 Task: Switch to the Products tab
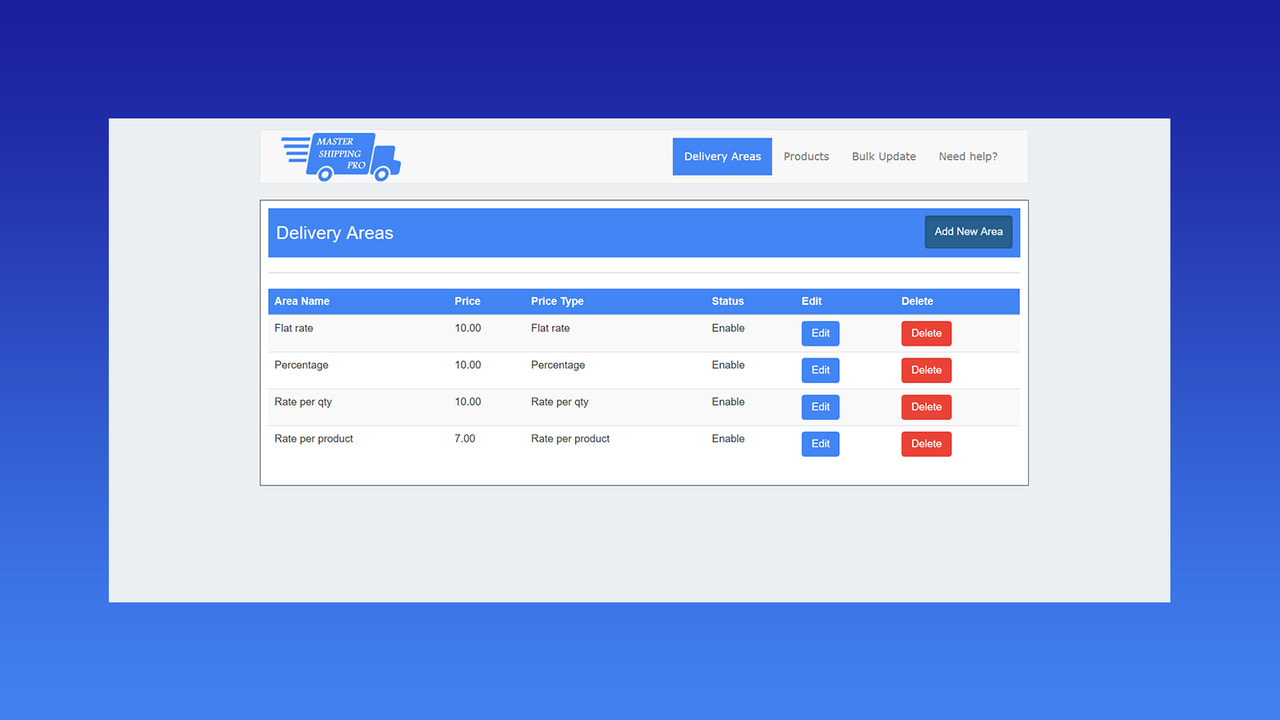tap(806, 156)
